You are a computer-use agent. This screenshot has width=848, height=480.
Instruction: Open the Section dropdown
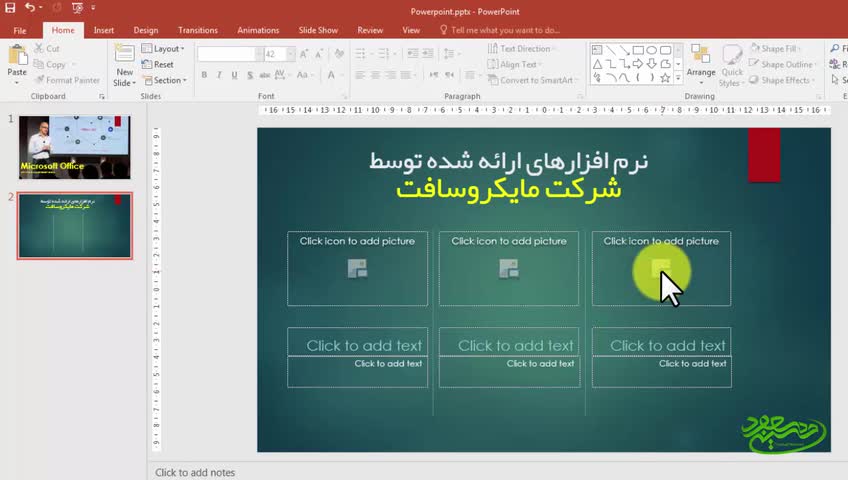click(x=165, y=80)
